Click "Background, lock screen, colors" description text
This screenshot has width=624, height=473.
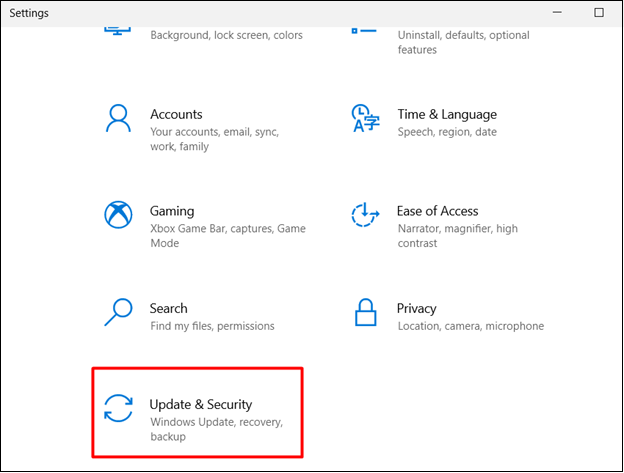pyautogui.click(x=226, y=35)
